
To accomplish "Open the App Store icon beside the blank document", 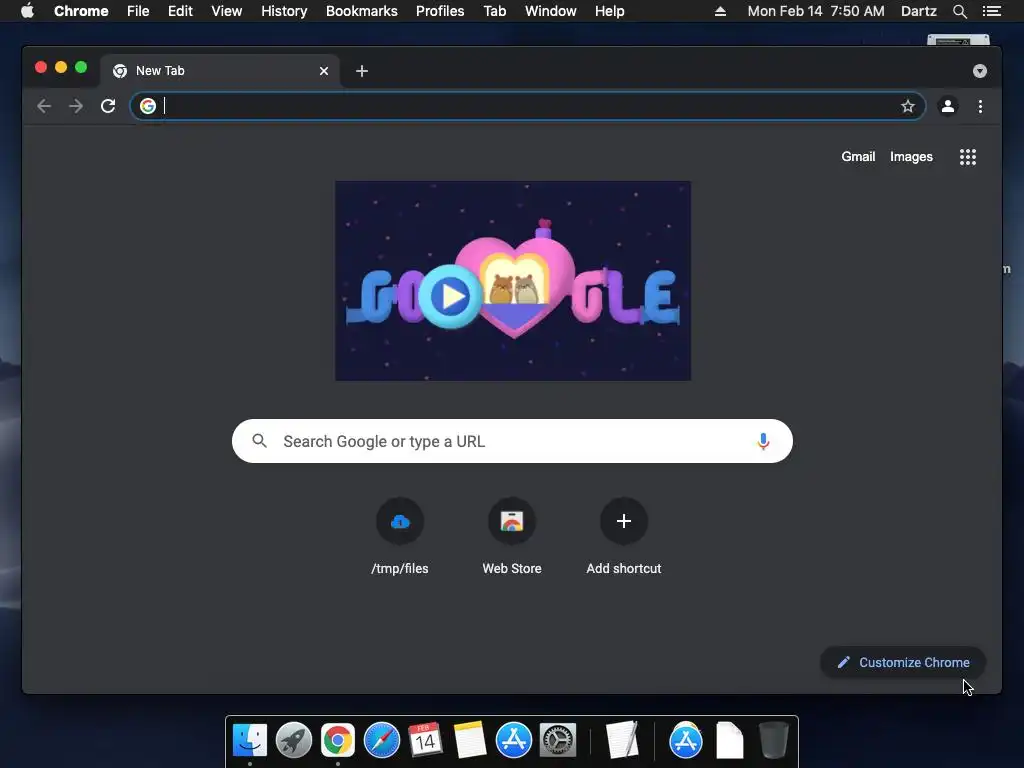I will pyautogui.click(x=685, y=740).
